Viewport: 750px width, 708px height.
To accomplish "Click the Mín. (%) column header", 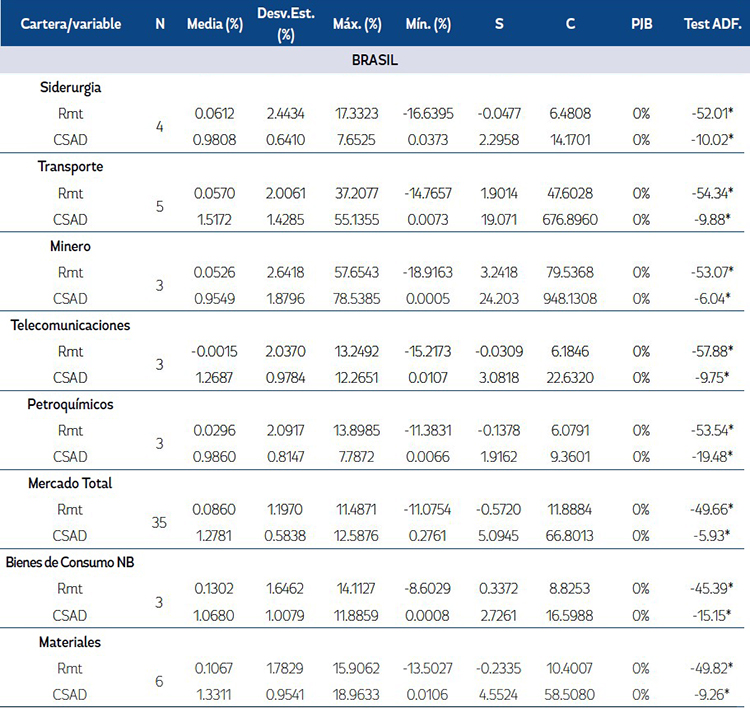I will 429,23.
